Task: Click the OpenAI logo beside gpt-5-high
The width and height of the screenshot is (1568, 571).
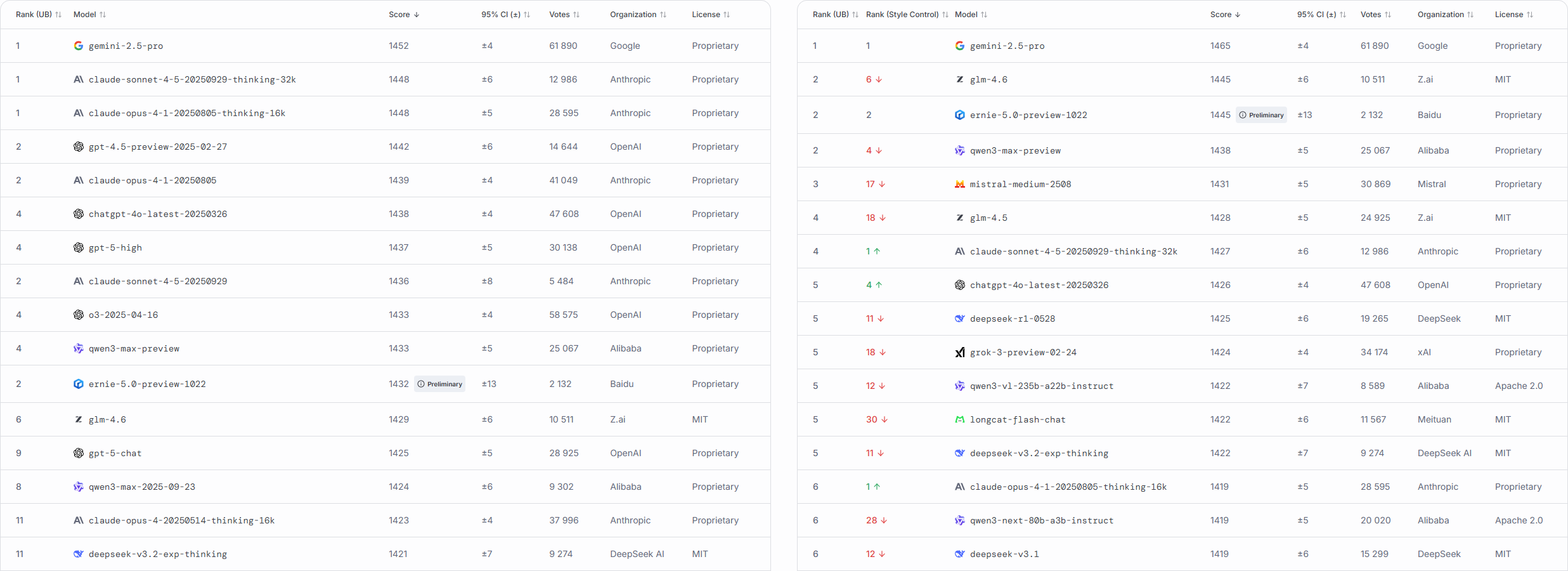Action: click(79, 247)
